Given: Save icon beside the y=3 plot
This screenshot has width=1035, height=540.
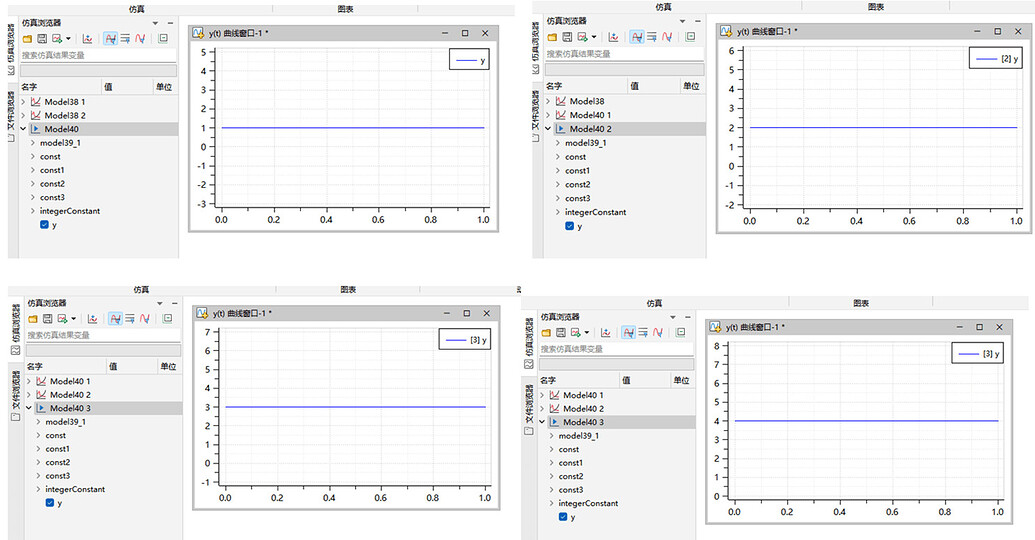Looking at the screenshot, I should point(48,319).
